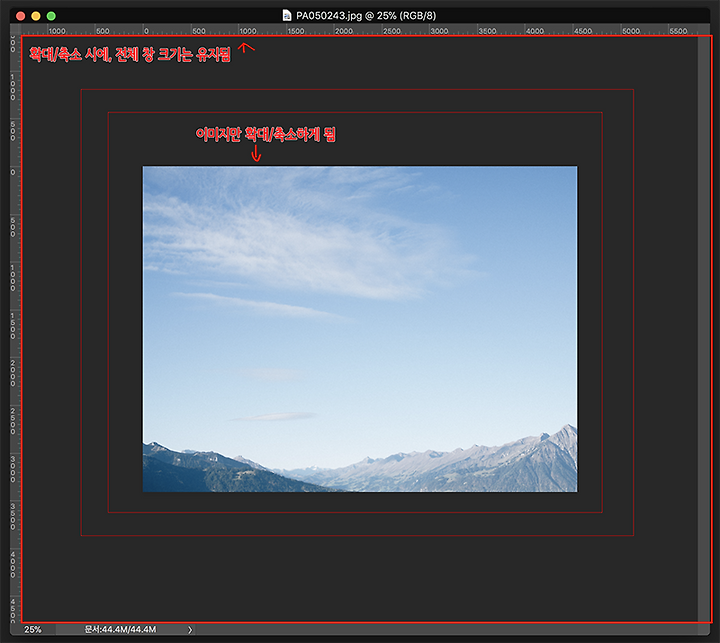Maximize the window with the green button
This screenshot has height=643, width=720.
click(x=51, y=16)
